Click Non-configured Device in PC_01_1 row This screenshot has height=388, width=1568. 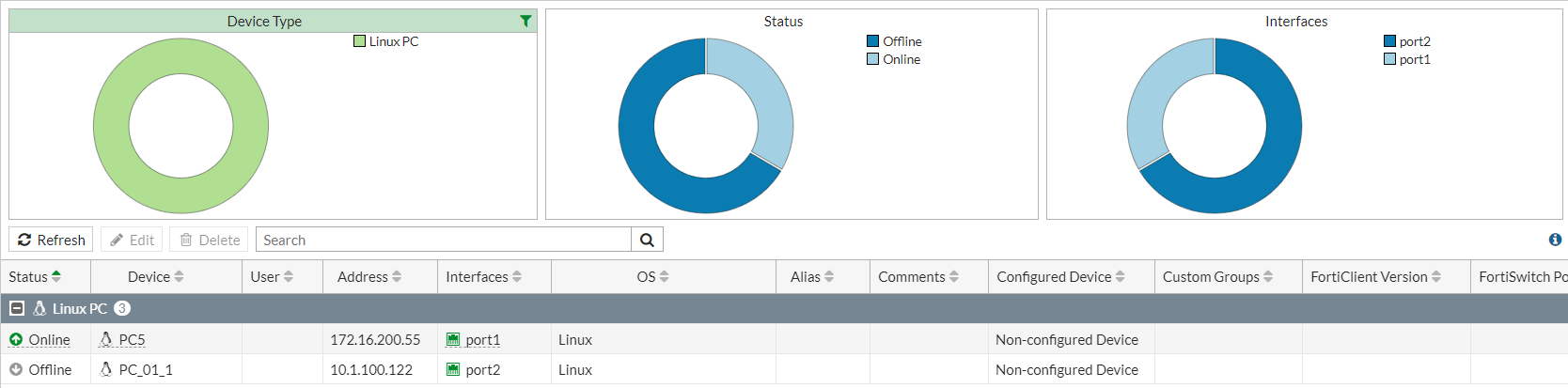tap(1067, 369)
